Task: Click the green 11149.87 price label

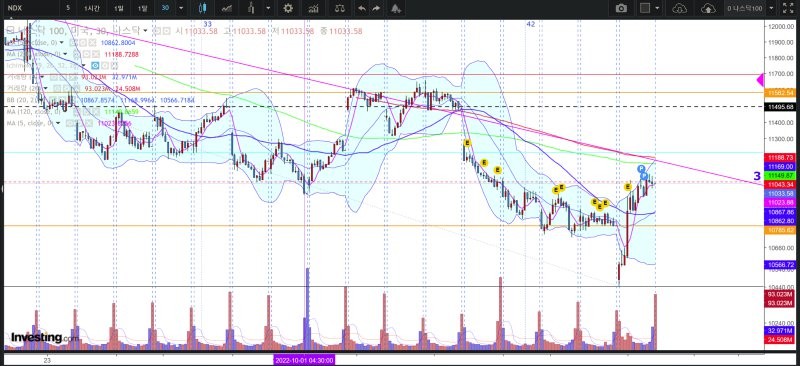Action: click(x=780, y=175)
